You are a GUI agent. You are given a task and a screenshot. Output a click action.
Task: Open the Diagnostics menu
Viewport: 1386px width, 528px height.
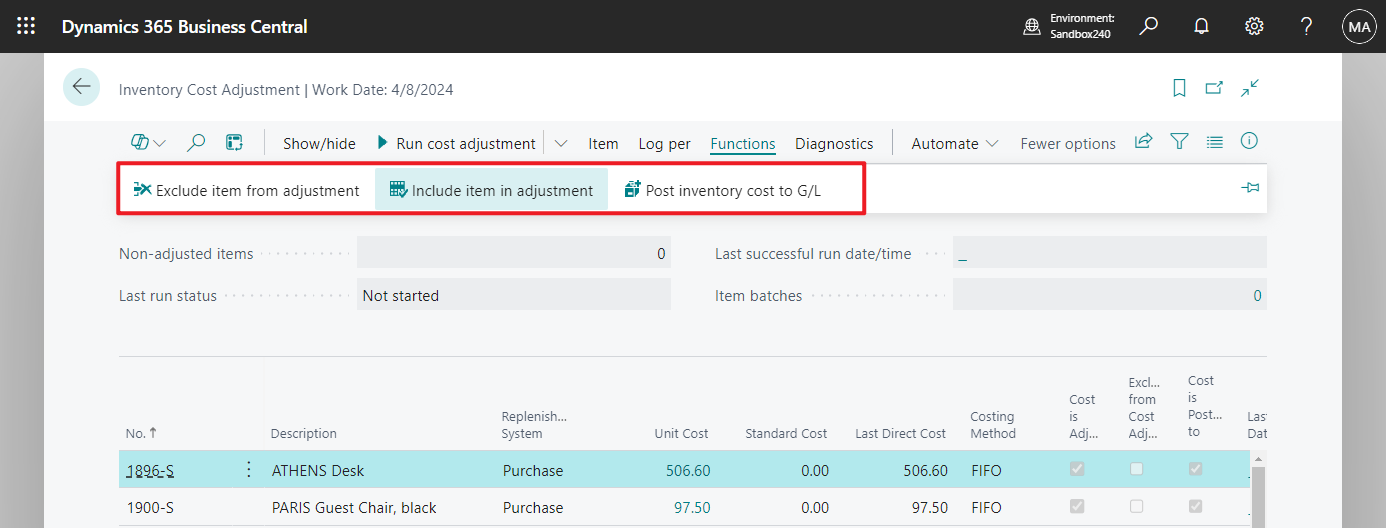[x=834, y=143]
